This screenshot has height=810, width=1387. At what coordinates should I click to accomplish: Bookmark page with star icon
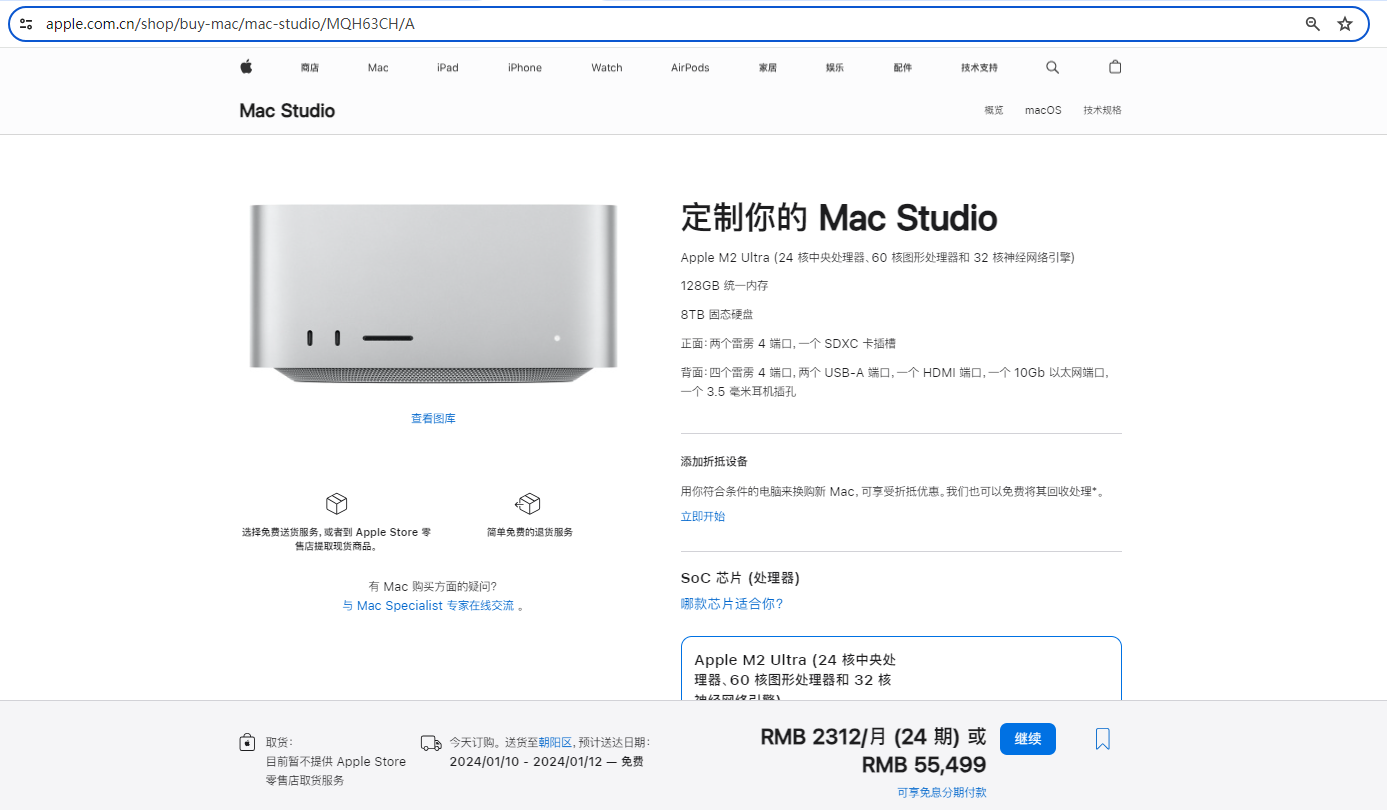tap(1345, 24)
